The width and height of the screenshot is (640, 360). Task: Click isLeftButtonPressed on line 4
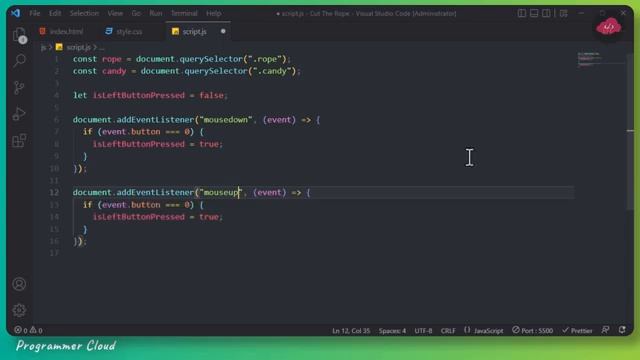pos(138,95)
